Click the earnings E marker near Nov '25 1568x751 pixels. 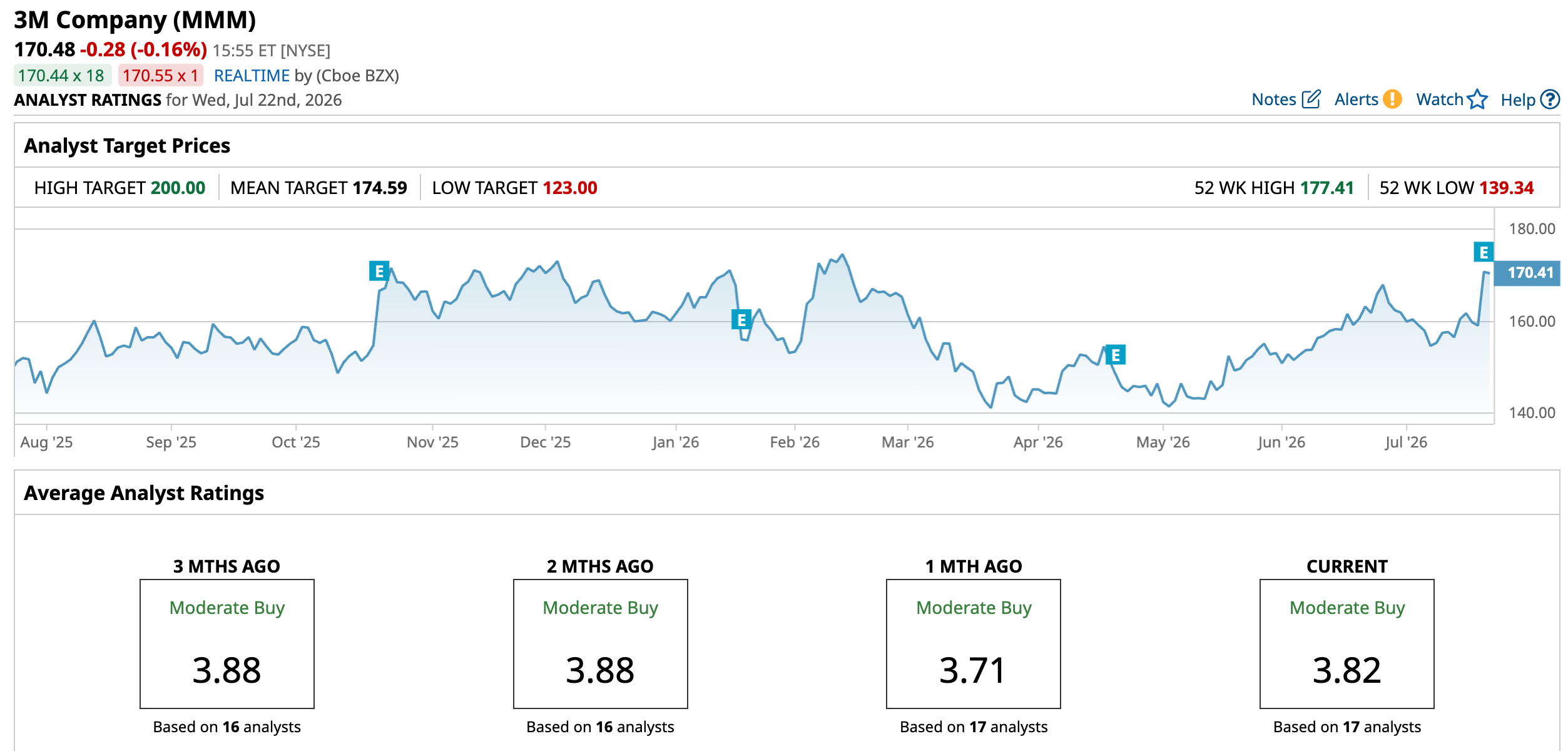379,271
